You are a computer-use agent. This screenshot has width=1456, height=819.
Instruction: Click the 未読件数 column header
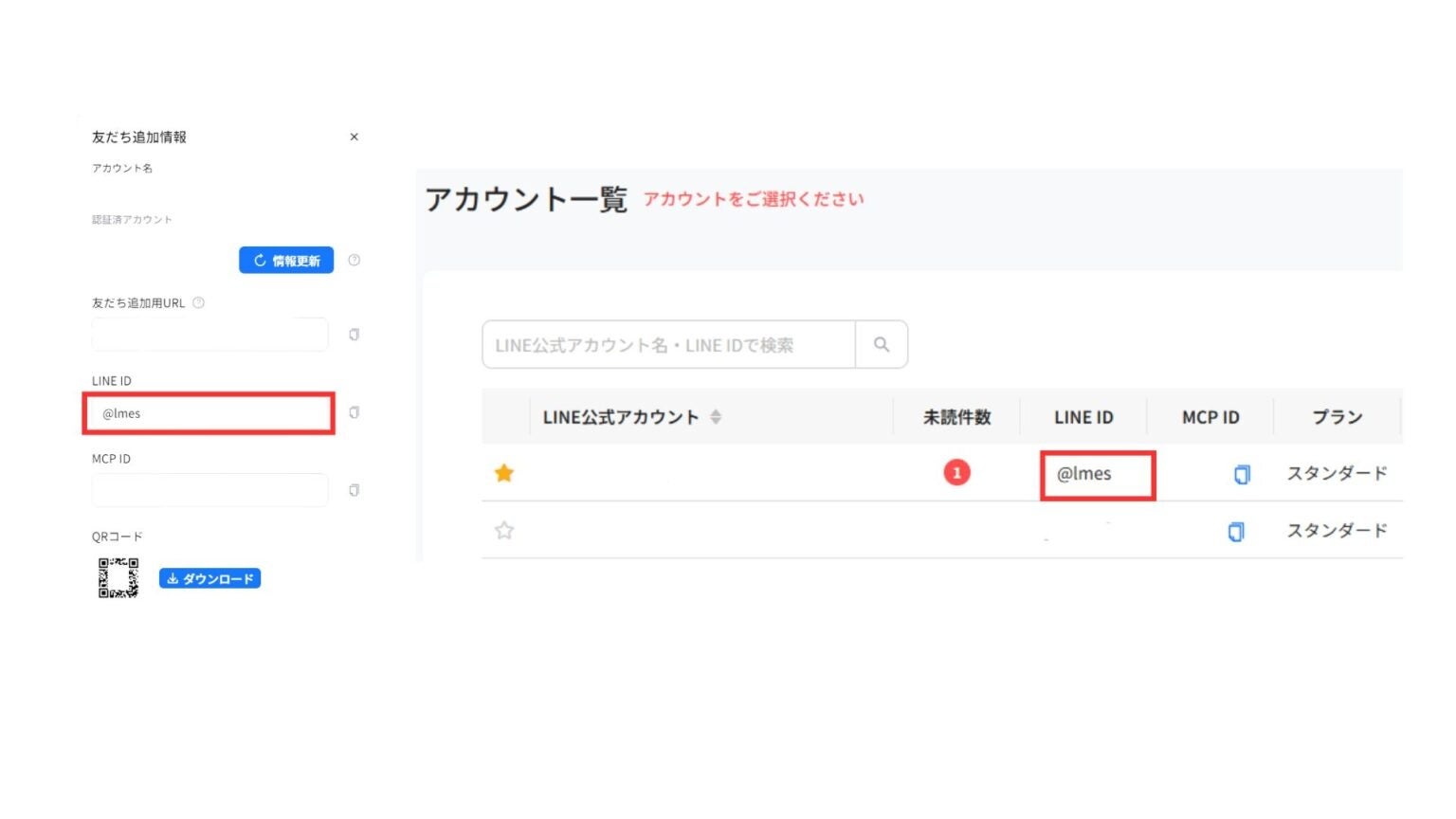pos(957,417)
